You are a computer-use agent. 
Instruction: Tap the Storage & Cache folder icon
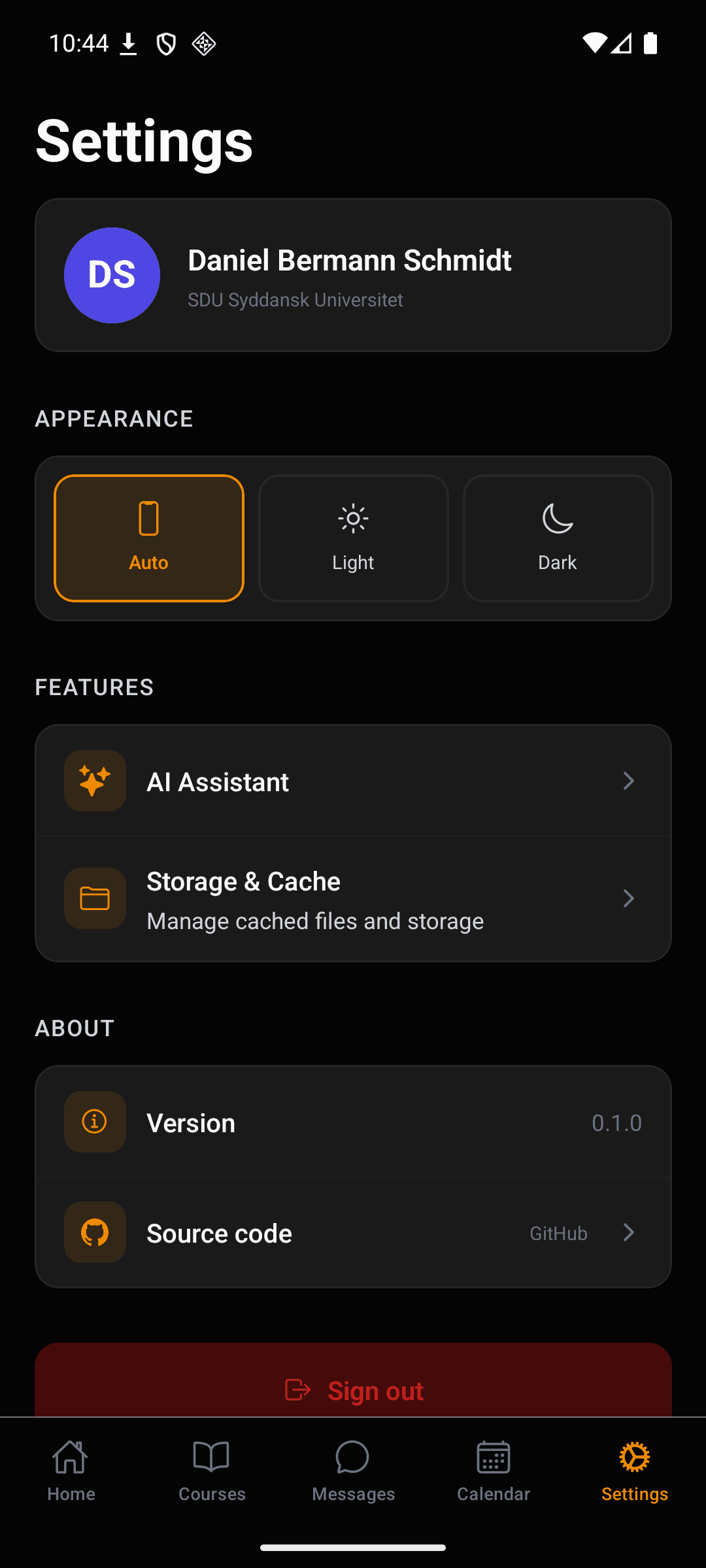point(95,898)
